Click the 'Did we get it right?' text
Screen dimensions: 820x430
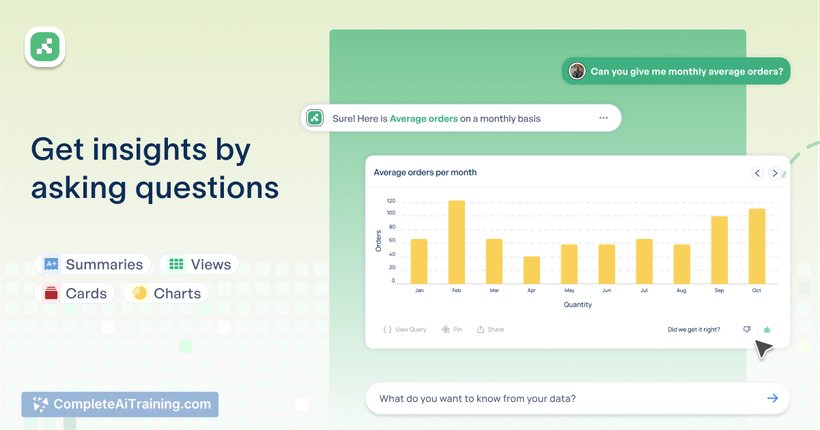pos(693,330)
